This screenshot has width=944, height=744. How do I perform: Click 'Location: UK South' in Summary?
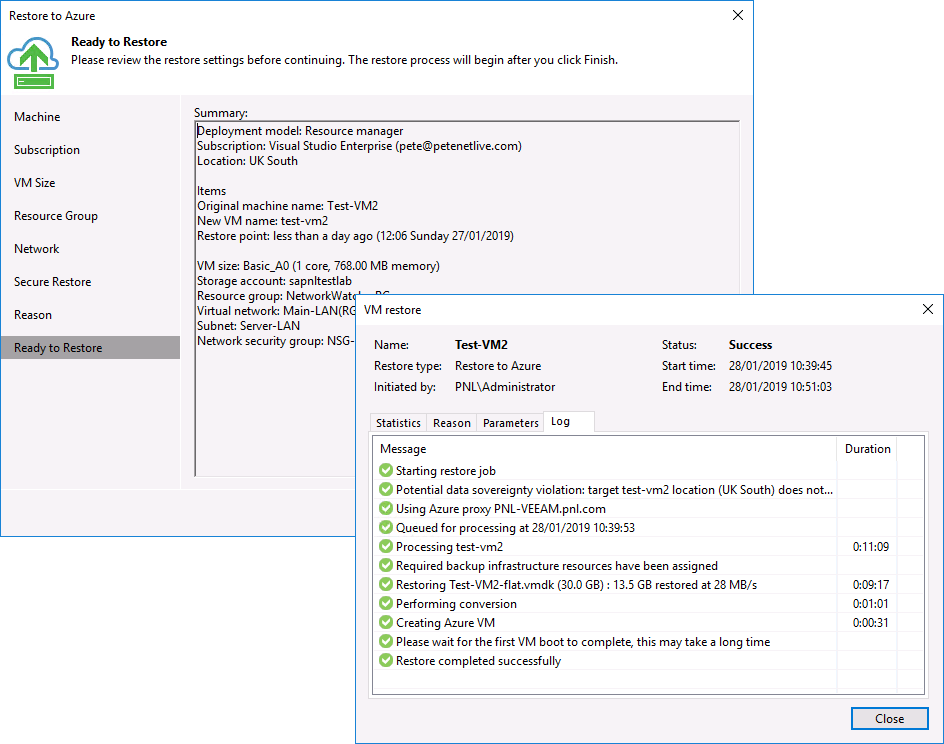point(247,161)
